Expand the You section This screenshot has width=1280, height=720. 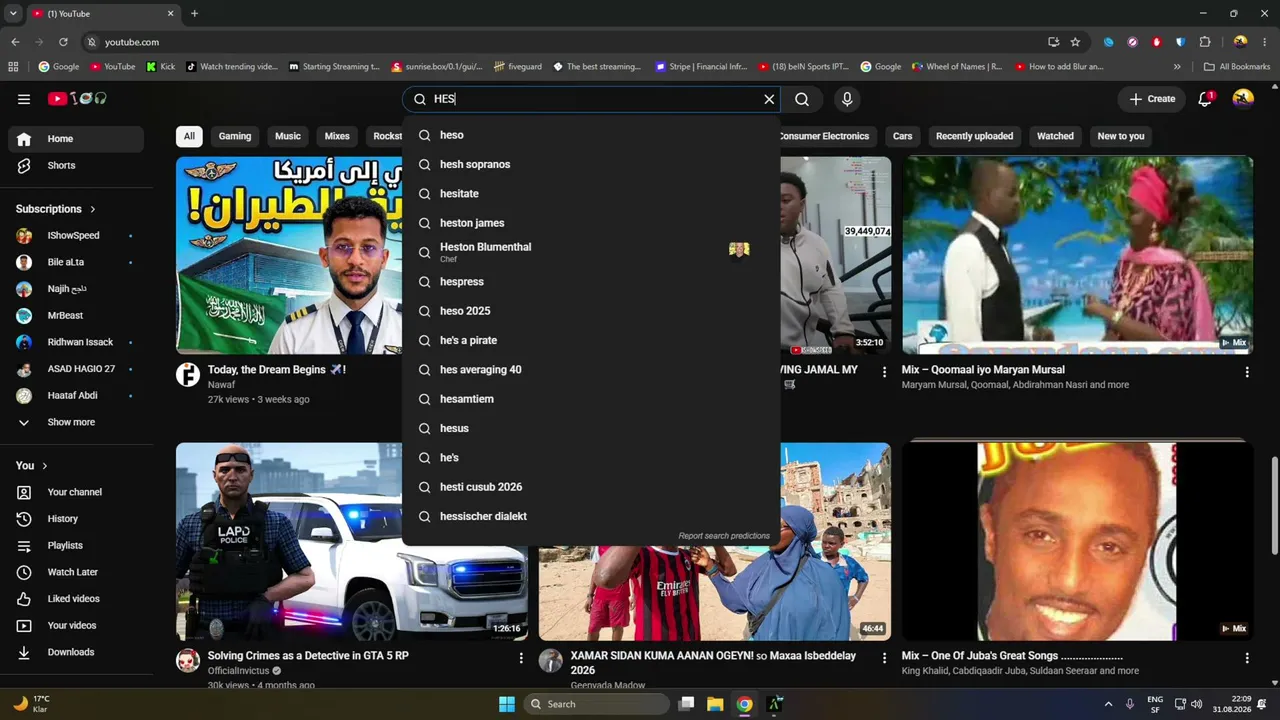click(32, 466)
